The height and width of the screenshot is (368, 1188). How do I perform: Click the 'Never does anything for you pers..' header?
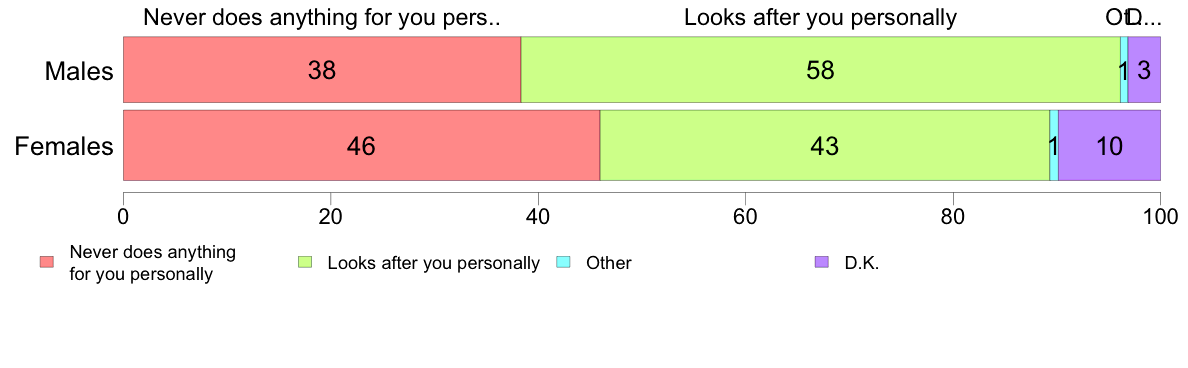(322, 17)
